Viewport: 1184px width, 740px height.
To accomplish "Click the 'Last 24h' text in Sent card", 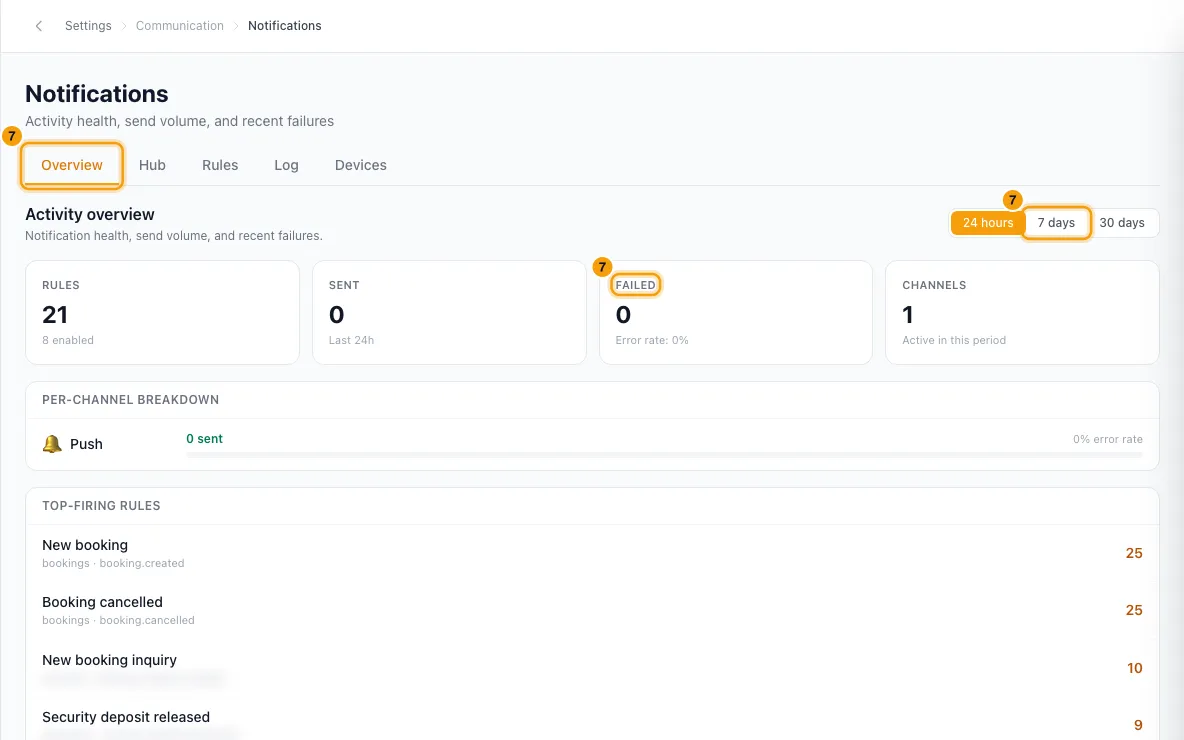I will click(x=351, y=341).
